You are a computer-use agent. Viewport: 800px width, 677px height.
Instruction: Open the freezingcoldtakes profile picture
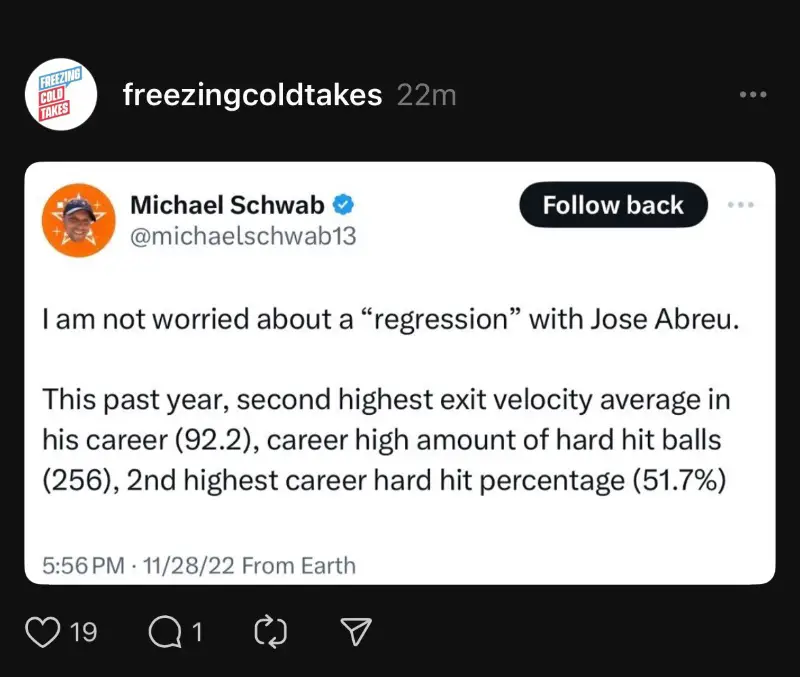click(59, 95)
